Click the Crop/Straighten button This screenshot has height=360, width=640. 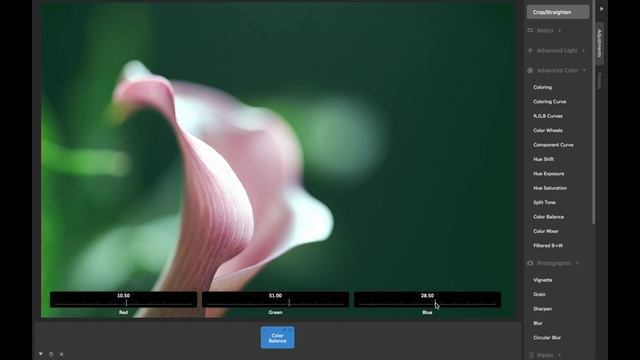[558, 12]
